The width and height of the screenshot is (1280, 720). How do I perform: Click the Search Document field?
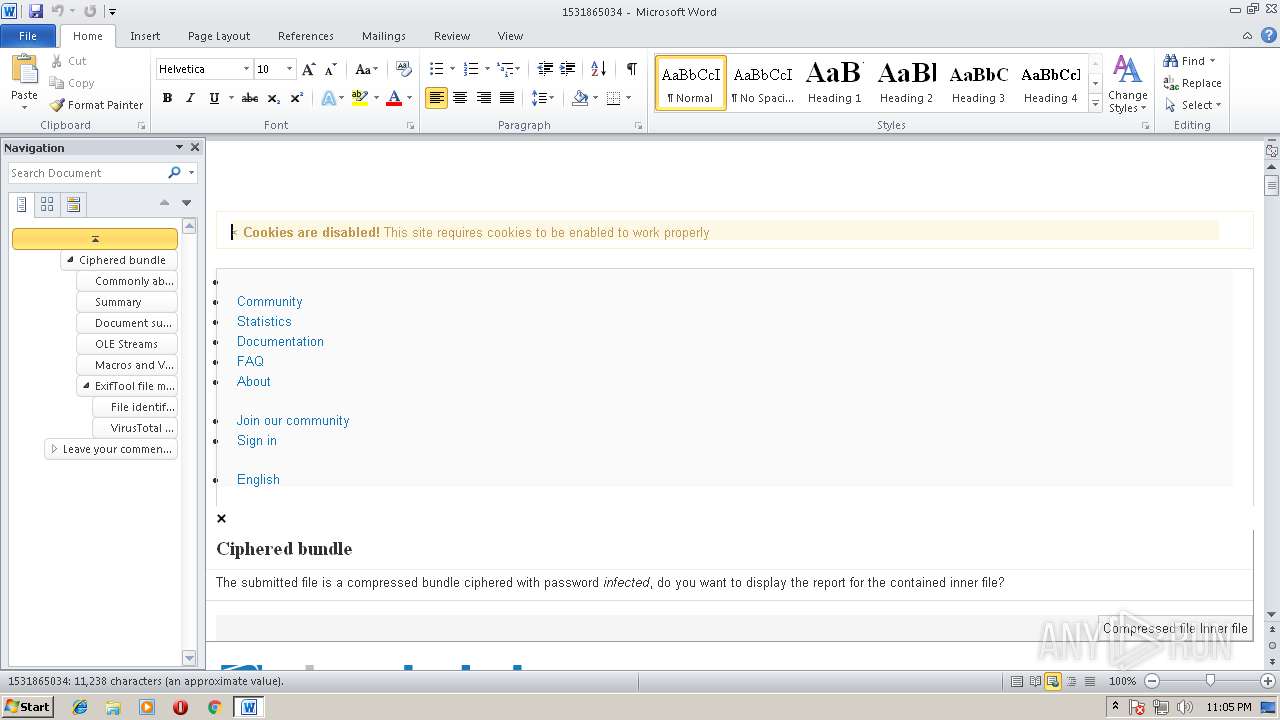(87, 173)
